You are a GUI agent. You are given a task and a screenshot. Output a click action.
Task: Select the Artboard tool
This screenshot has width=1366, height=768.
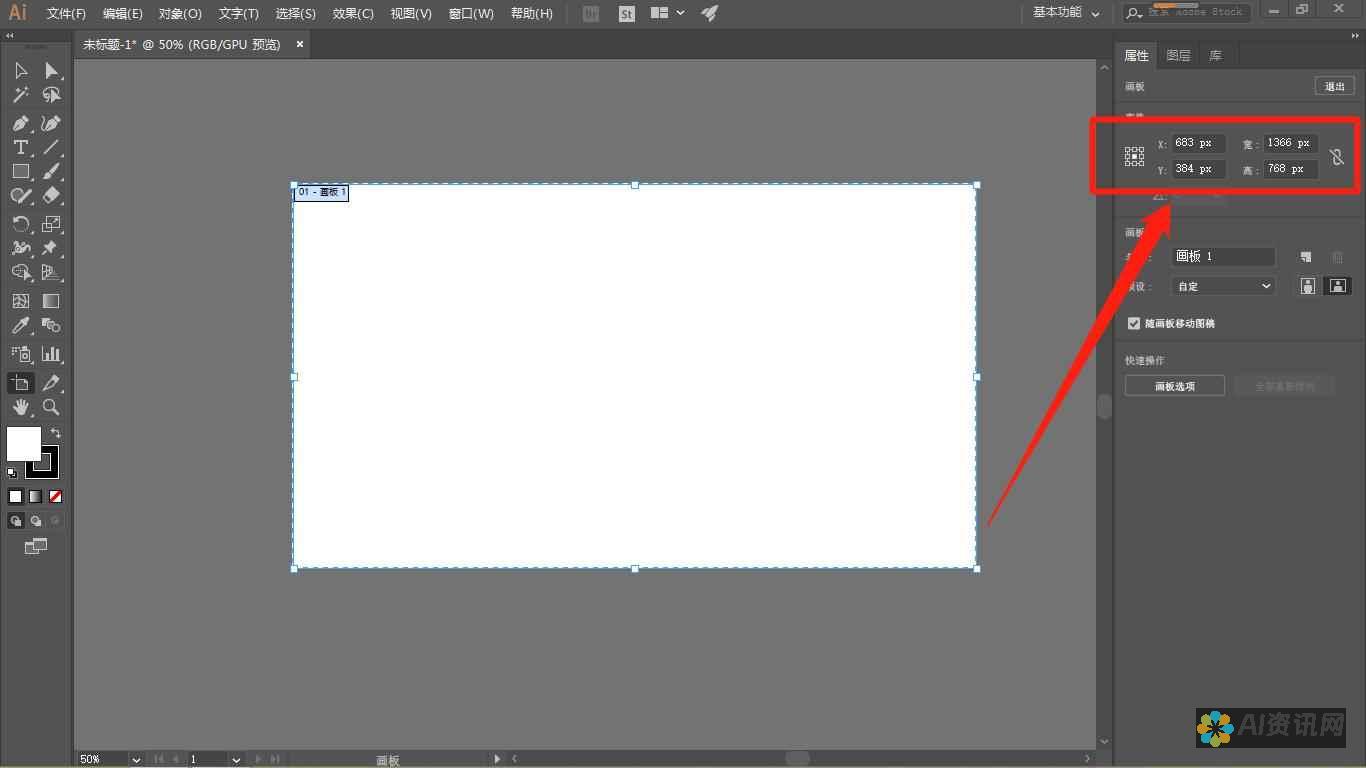tap(20, 383)
